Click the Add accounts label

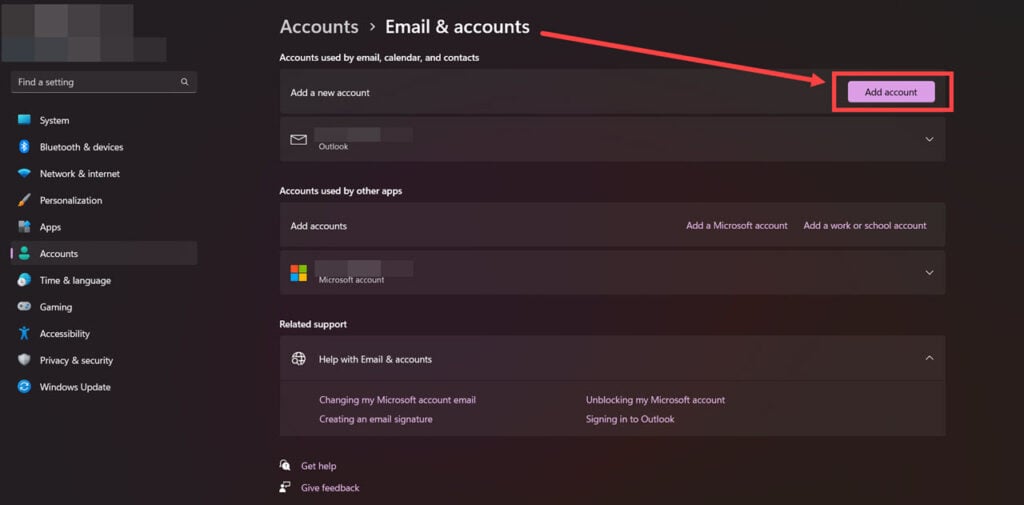319,226
